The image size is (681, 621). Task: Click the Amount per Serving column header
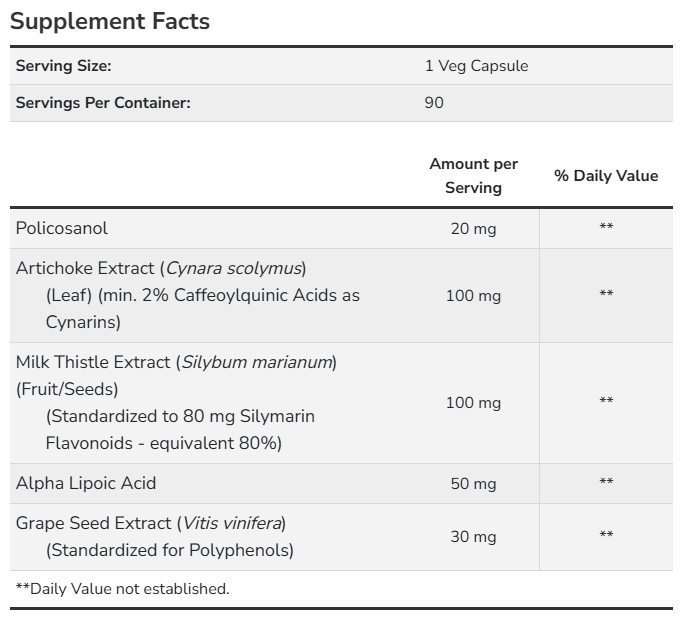pyautogui.click(x=473, y=175)
